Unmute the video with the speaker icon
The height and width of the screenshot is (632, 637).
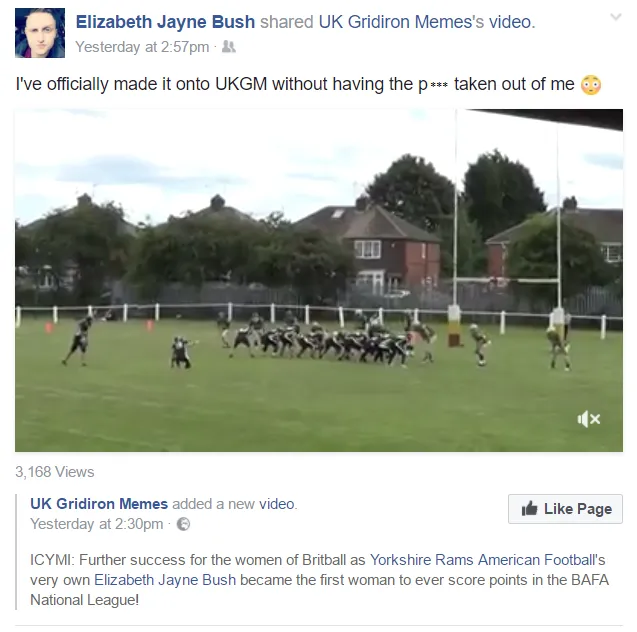pyautogui.click(x=589, y=419)
